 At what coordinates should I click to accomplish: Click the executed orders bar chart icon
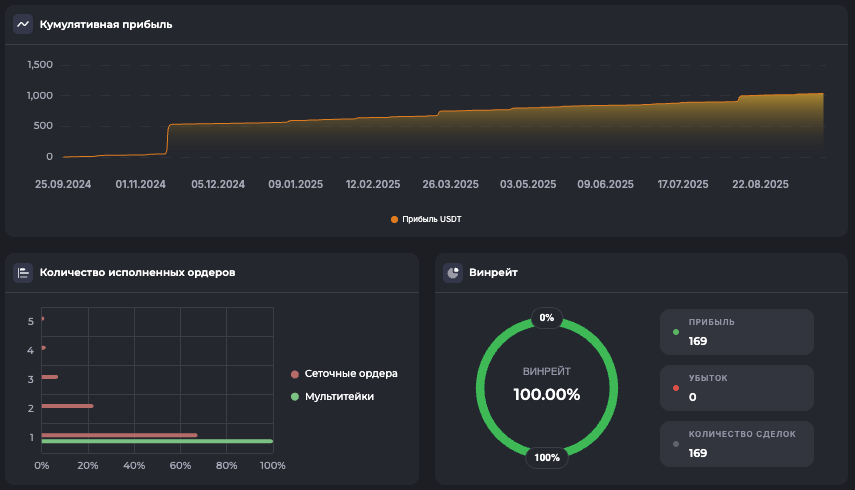(23, 272)
